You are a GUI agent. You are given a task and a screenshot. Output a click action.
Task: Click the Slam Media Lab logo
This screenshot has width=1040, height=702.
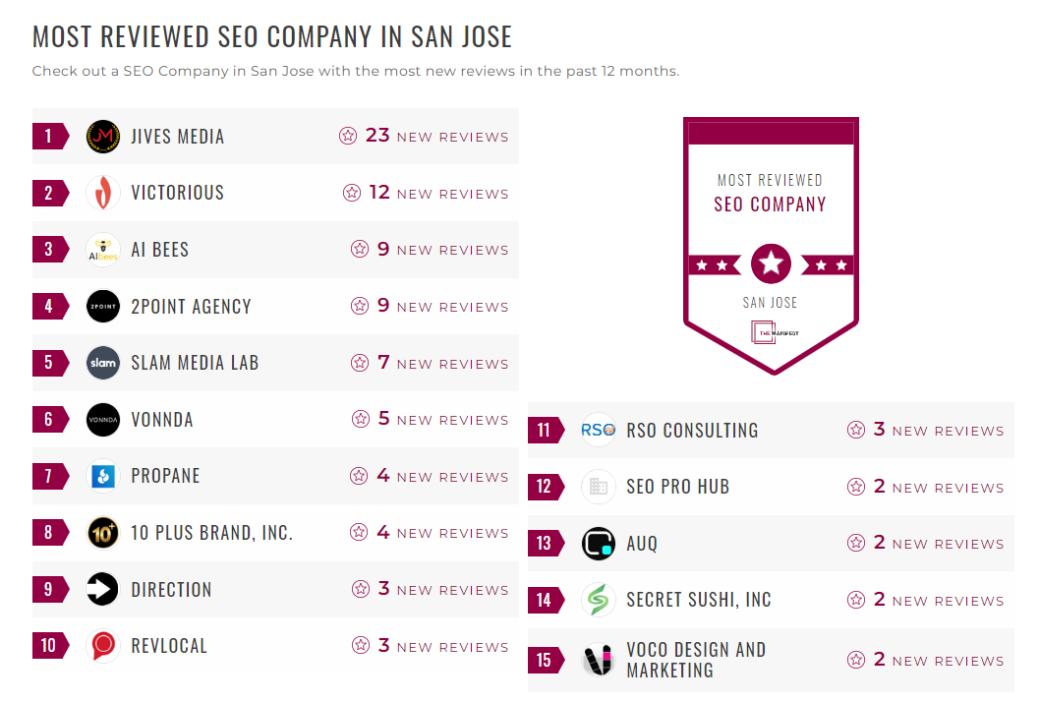coord(102,362)
